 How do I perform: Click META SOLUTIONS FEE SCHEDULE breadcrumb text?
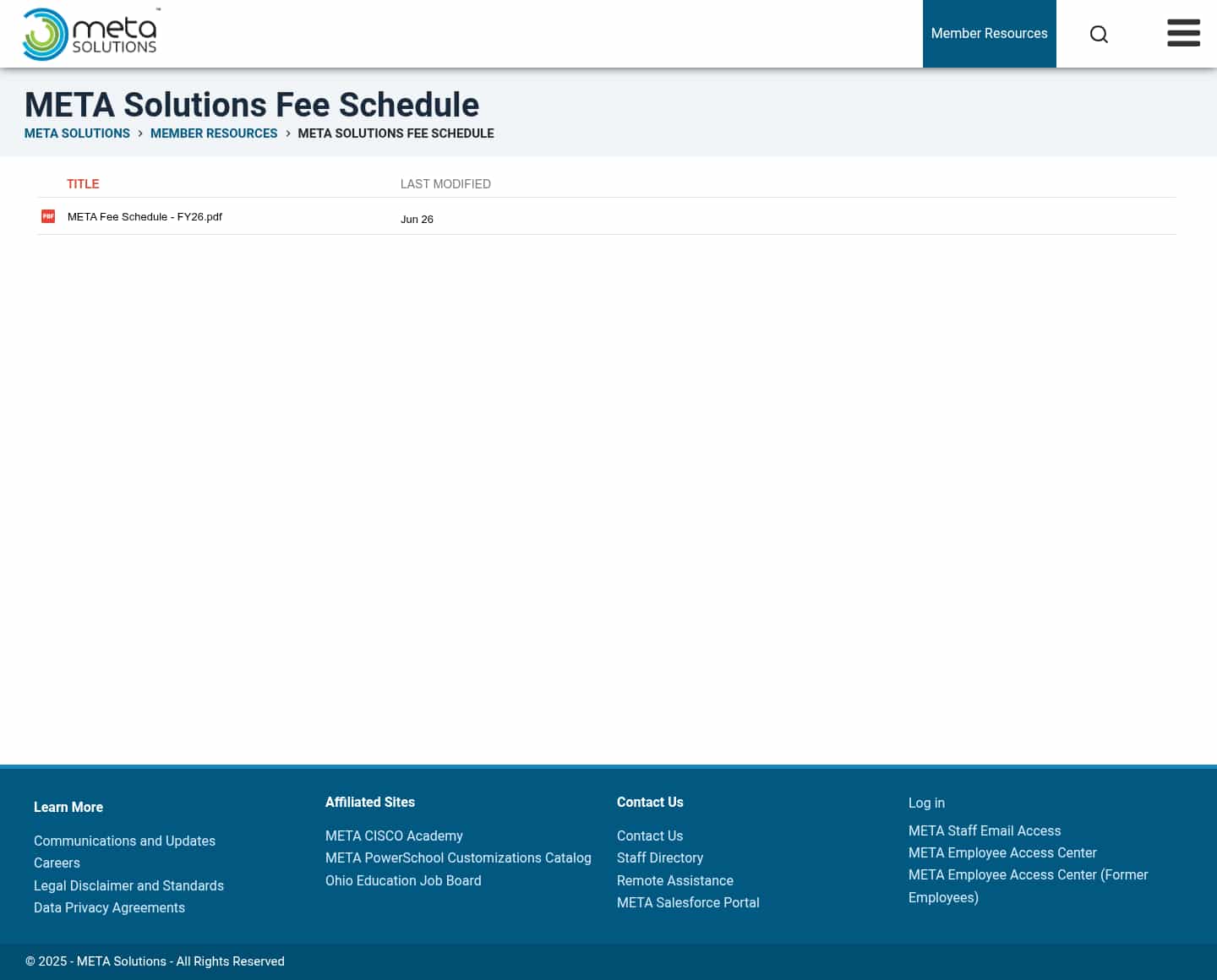[x=396, y=133]
